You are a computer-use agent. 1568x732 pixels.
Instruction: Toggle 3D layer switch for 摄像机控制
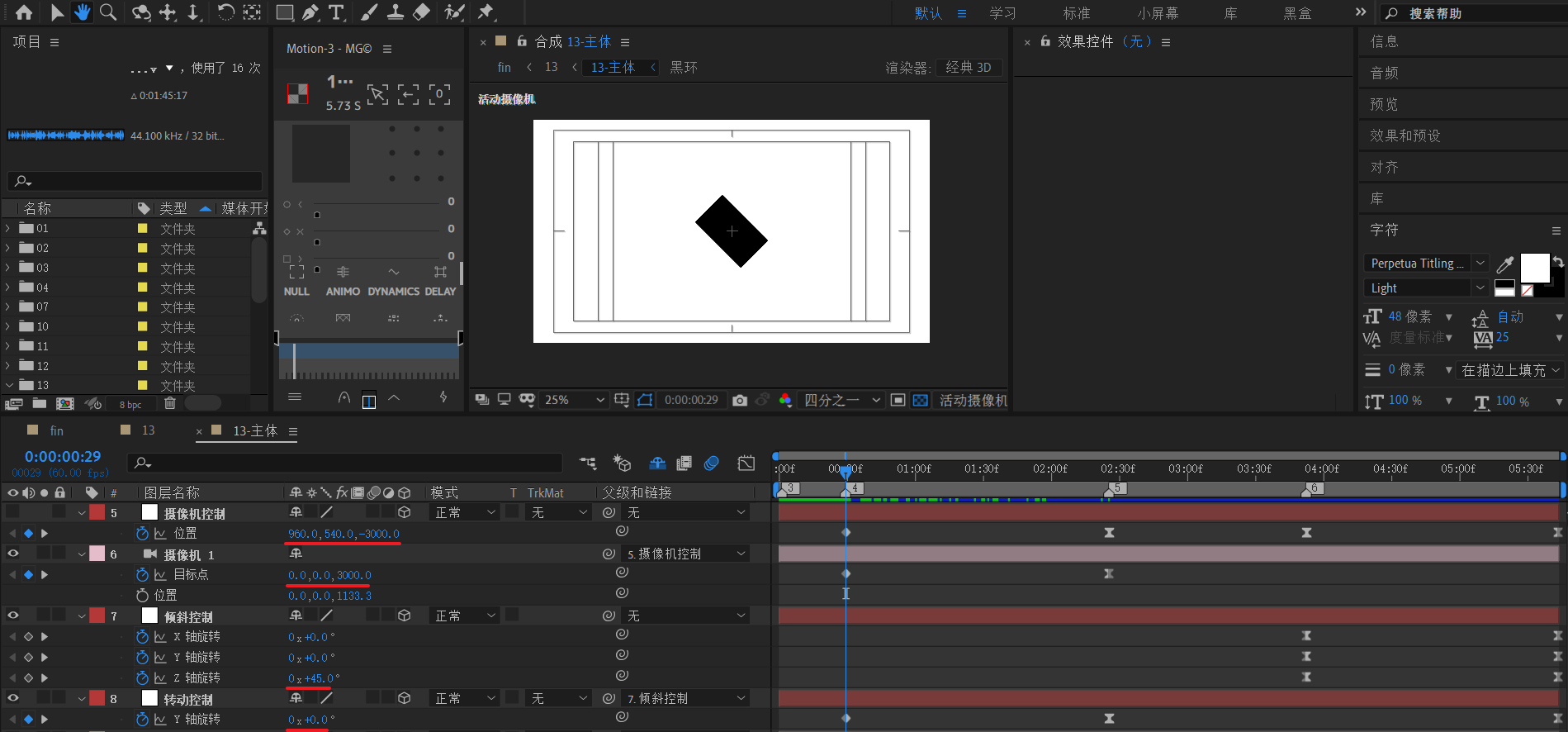click(405, 513)
